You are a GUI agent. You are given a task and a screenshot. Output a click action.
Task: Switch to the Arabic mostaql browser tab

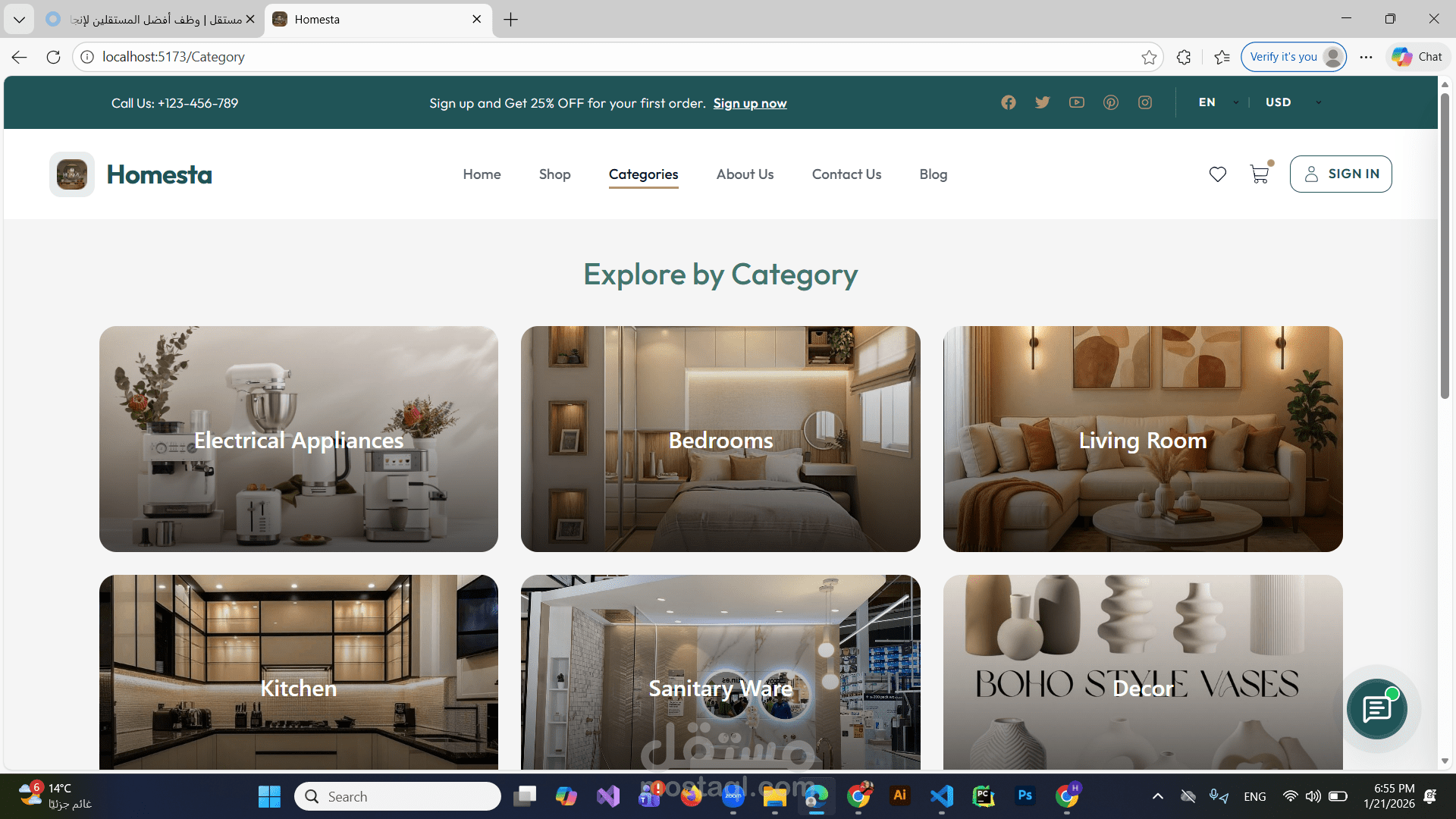pos(152,20)
